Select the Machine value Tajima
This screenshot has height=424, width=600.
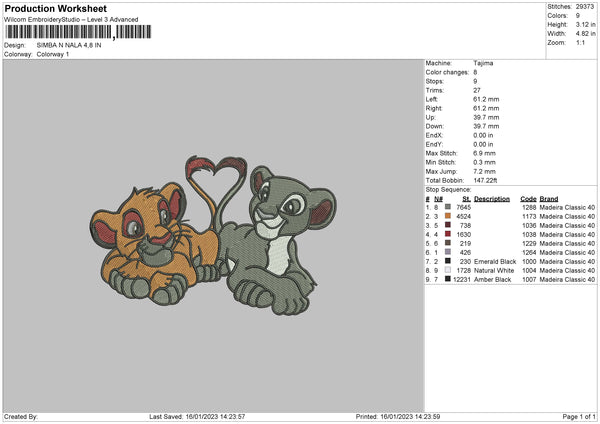(x=483, y=62)
